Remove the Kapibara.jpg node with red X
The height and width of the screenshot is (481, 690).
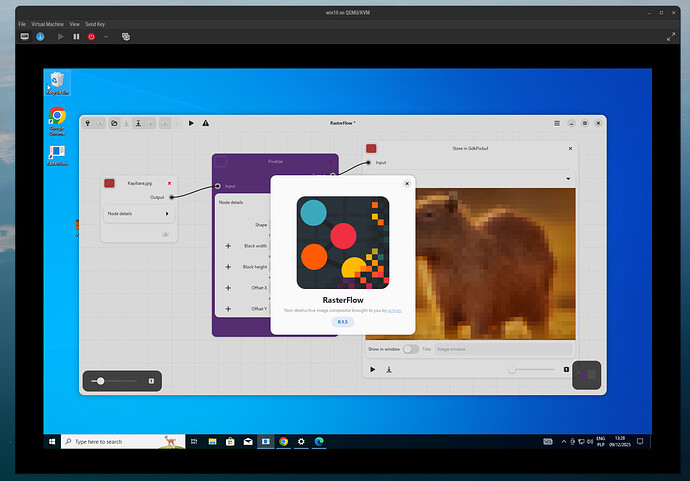click(169, 183)
